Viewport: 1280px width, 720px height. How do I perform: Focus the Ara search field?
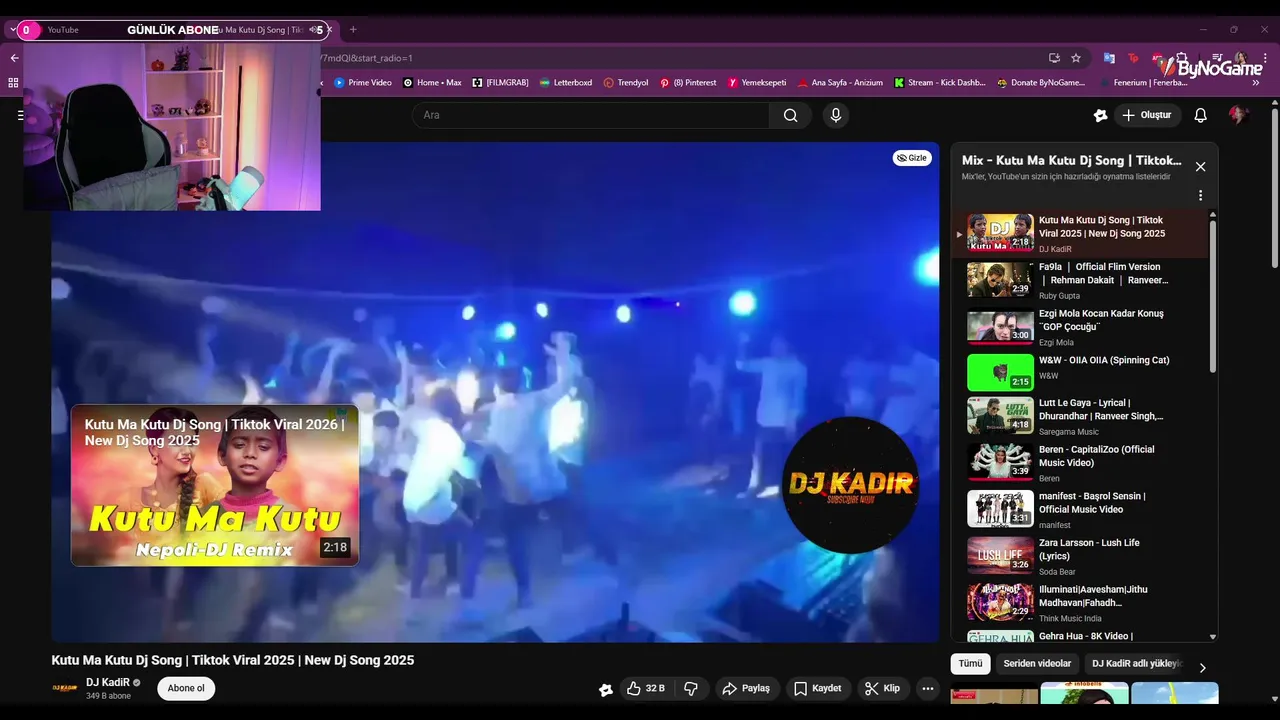pyautogui.click(x=591, y=115)
